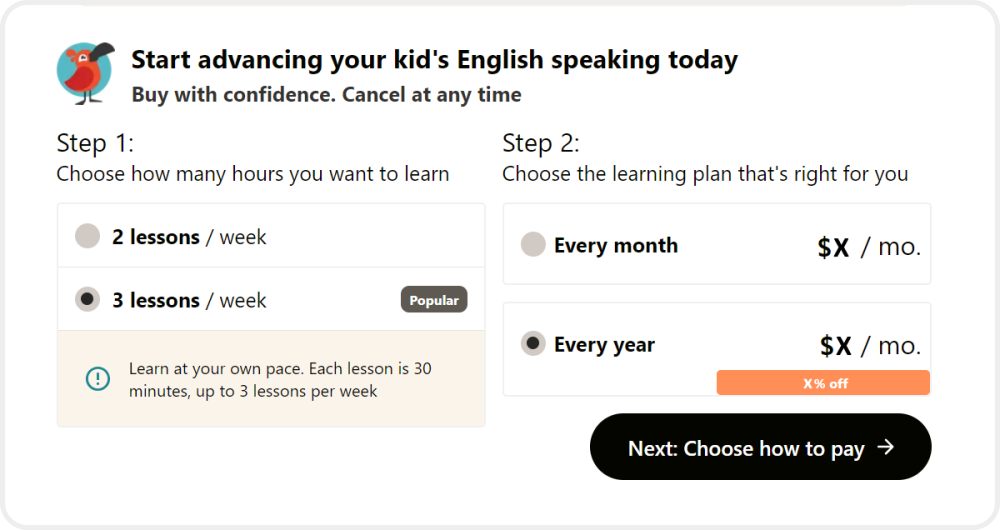Choose the Every year radio button
The height and width of the screenshot is (530, 1000).
[534, 344]
